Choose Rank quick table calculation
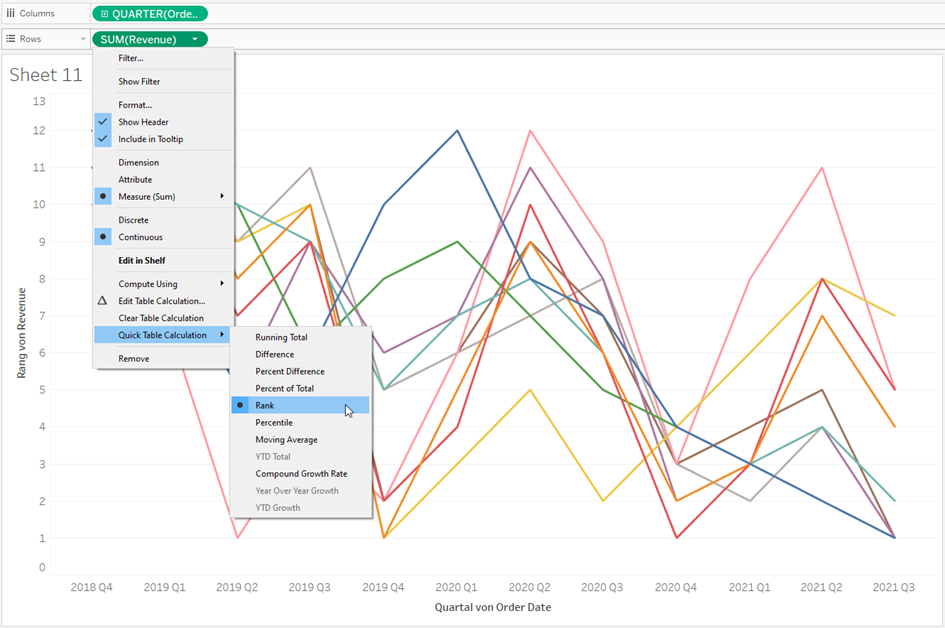The image size is (945, 628). tap(300, 406)
